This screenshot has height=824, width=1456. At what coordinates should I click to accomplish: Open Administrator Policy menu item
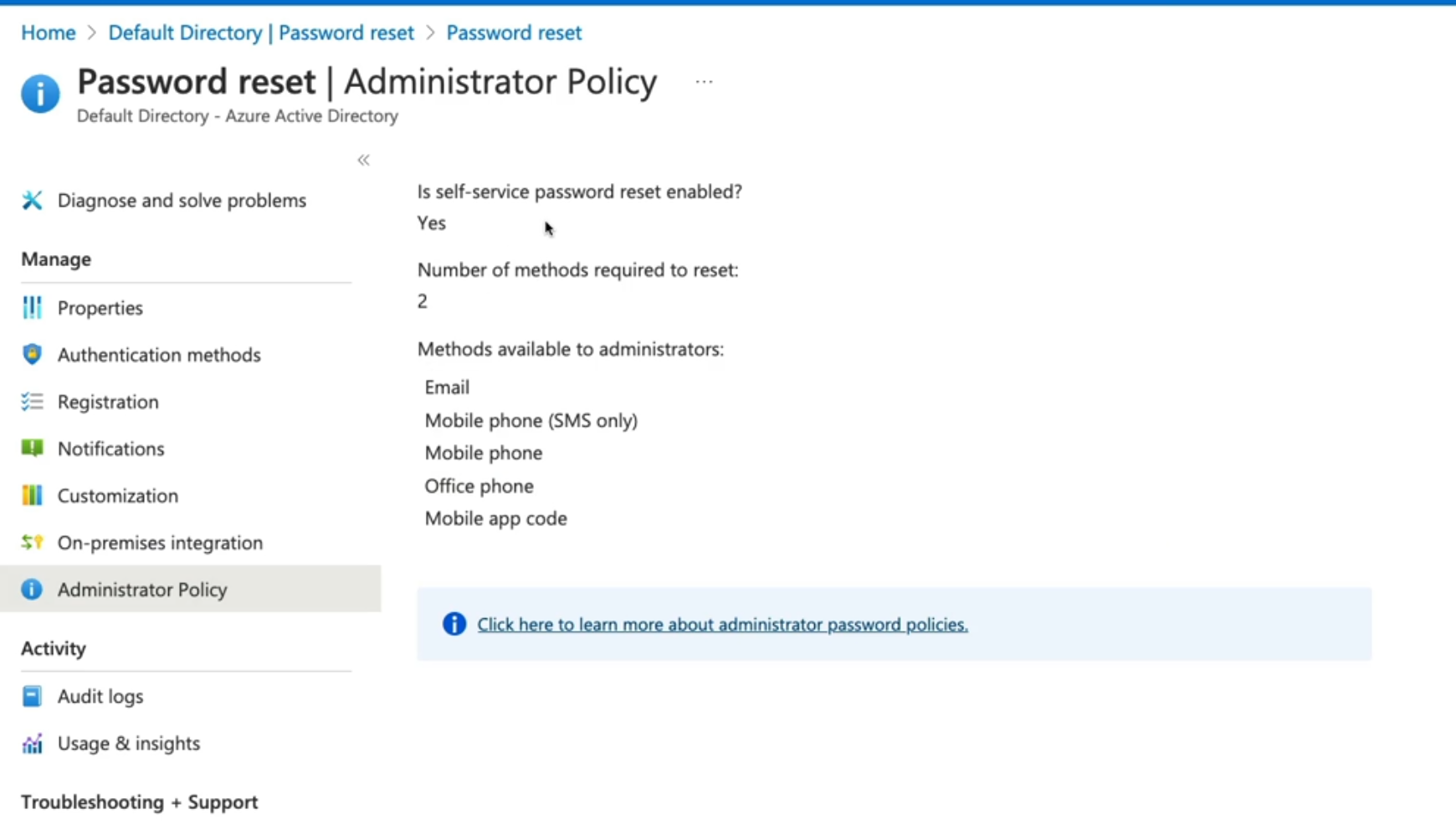[x=142, y=590]
